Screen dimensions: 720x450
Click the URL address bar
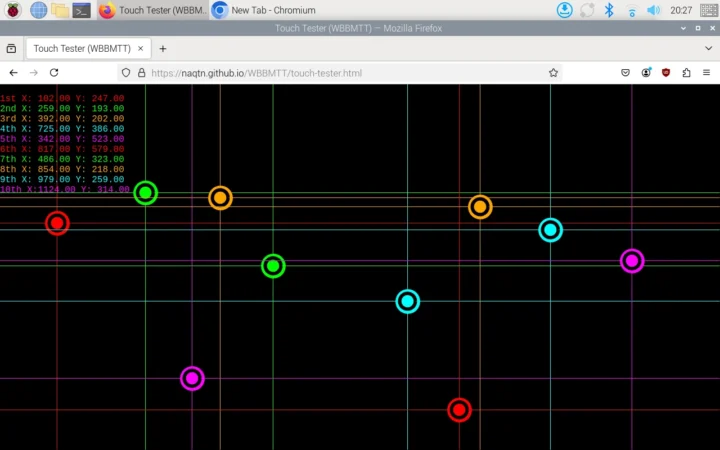pyautogui.click(x=340, y=73)
